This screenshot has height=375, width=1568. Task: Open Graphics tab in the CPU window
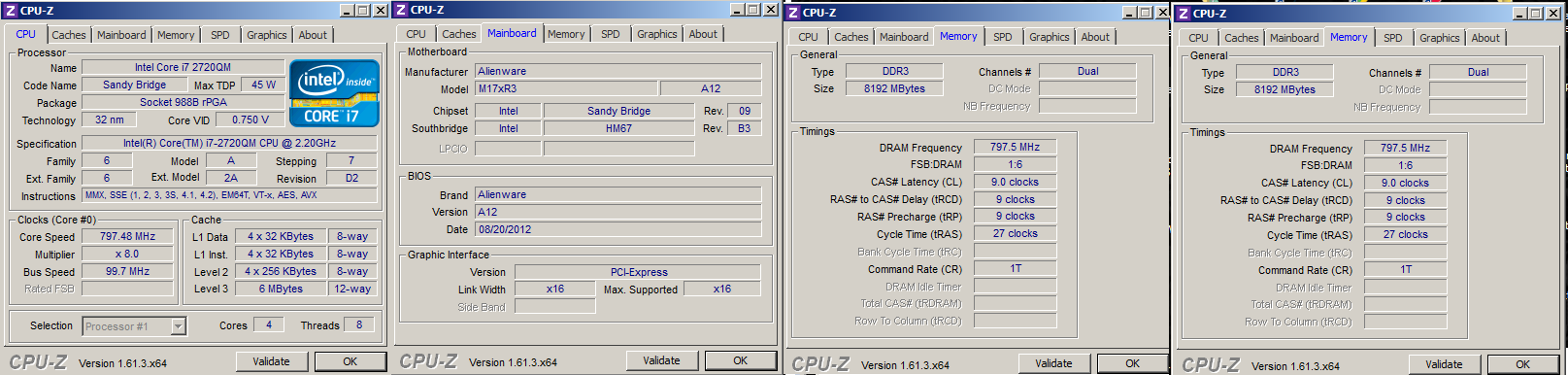coord(267,35)
